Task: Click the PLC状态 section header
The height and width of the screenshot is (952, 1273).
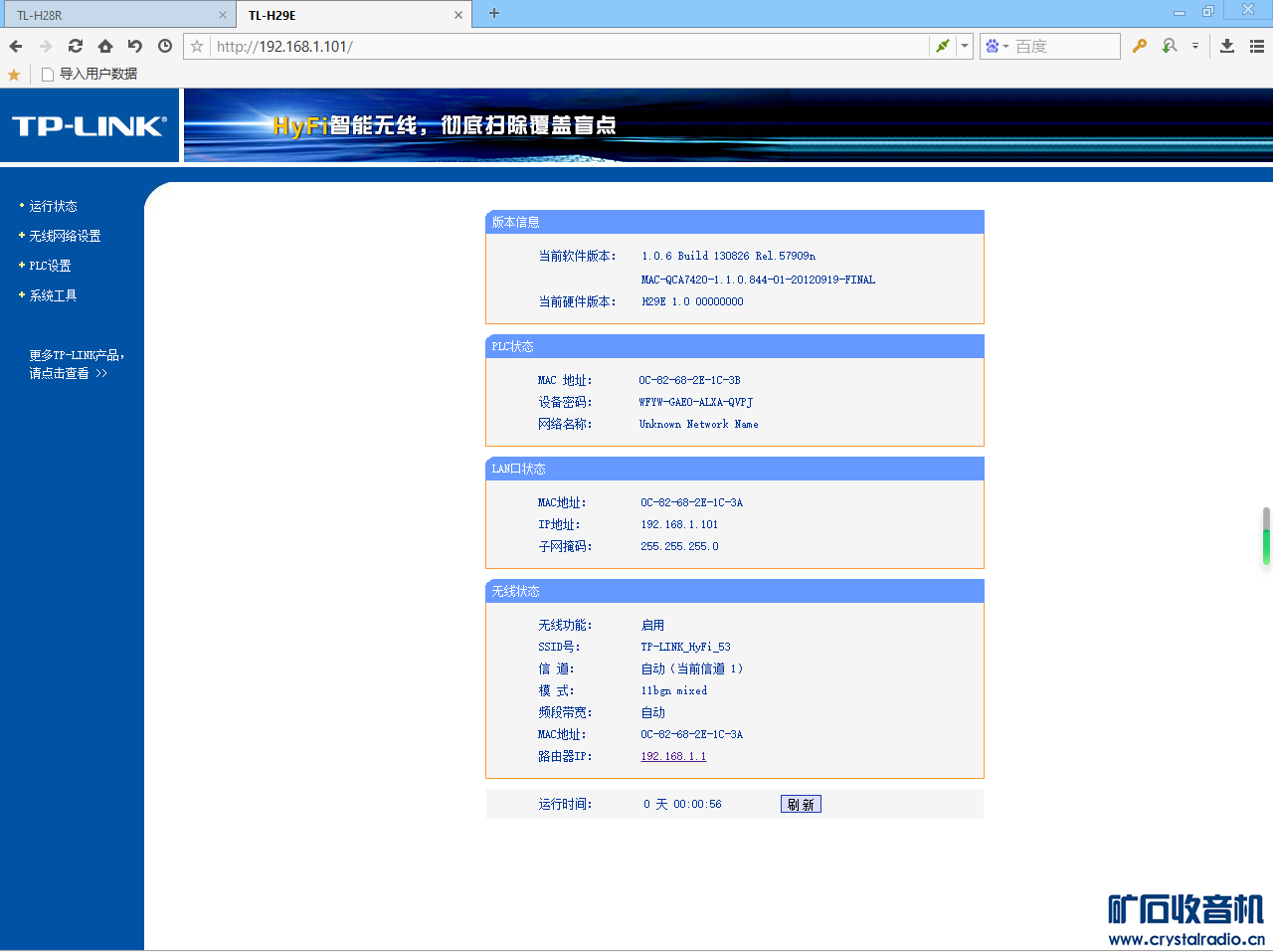Action: [735, 346]
